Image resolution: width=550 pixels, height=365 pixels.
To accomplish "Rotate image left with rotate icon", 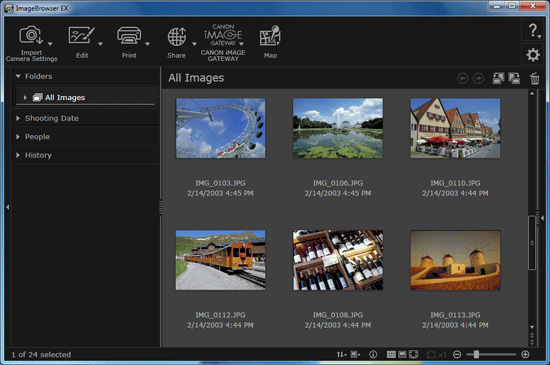I will (x=498, y=78).
